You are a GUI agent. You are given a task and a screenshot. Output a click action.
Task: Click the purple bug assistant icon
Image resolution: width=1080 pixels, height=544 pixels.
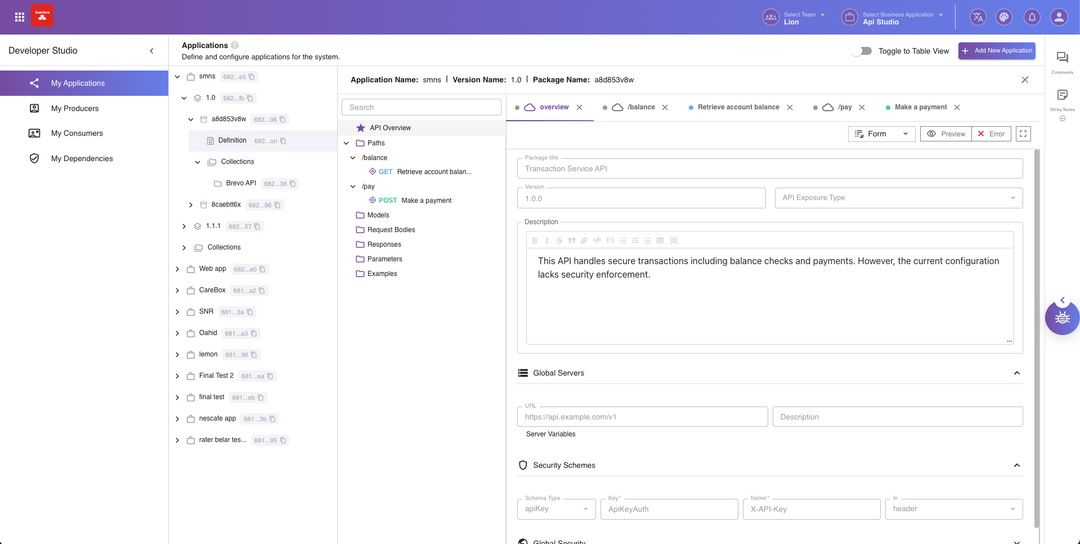coord(1062,318)
